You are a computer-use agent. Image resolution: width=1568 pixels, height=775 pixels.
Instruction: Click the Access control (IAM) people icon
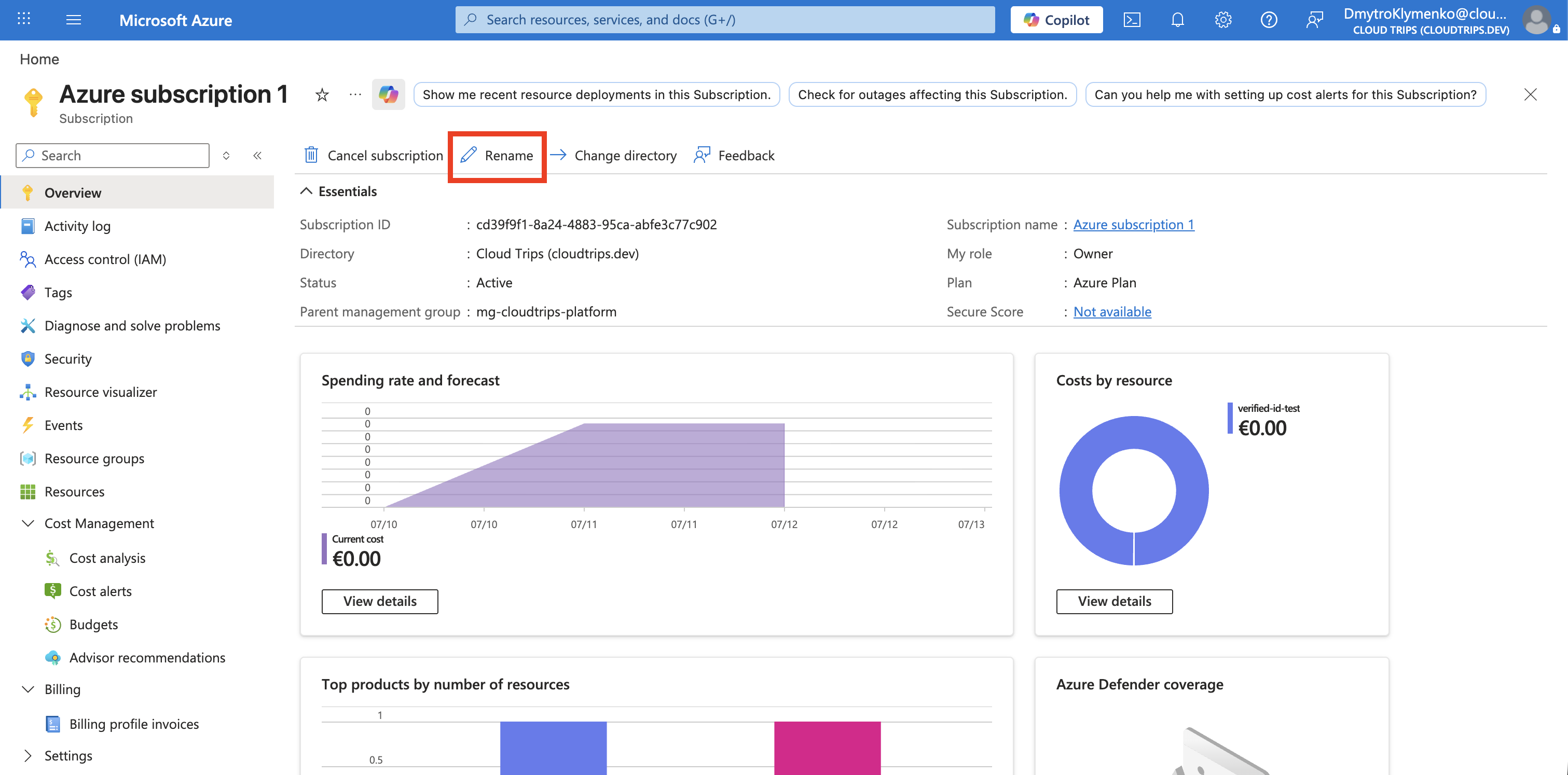point(27,259)
